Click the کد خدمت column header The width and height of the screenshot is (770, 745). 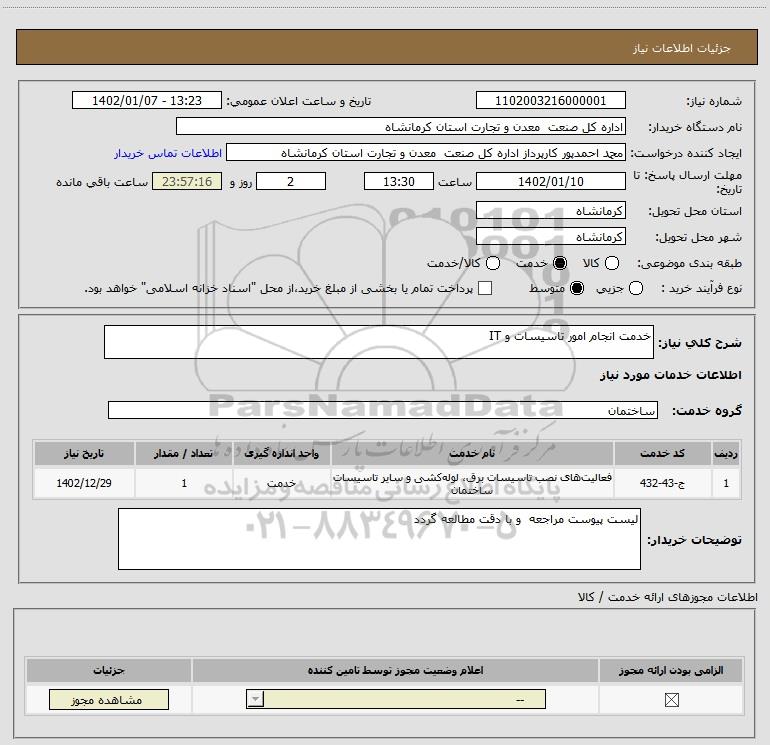tap(662, 453)
